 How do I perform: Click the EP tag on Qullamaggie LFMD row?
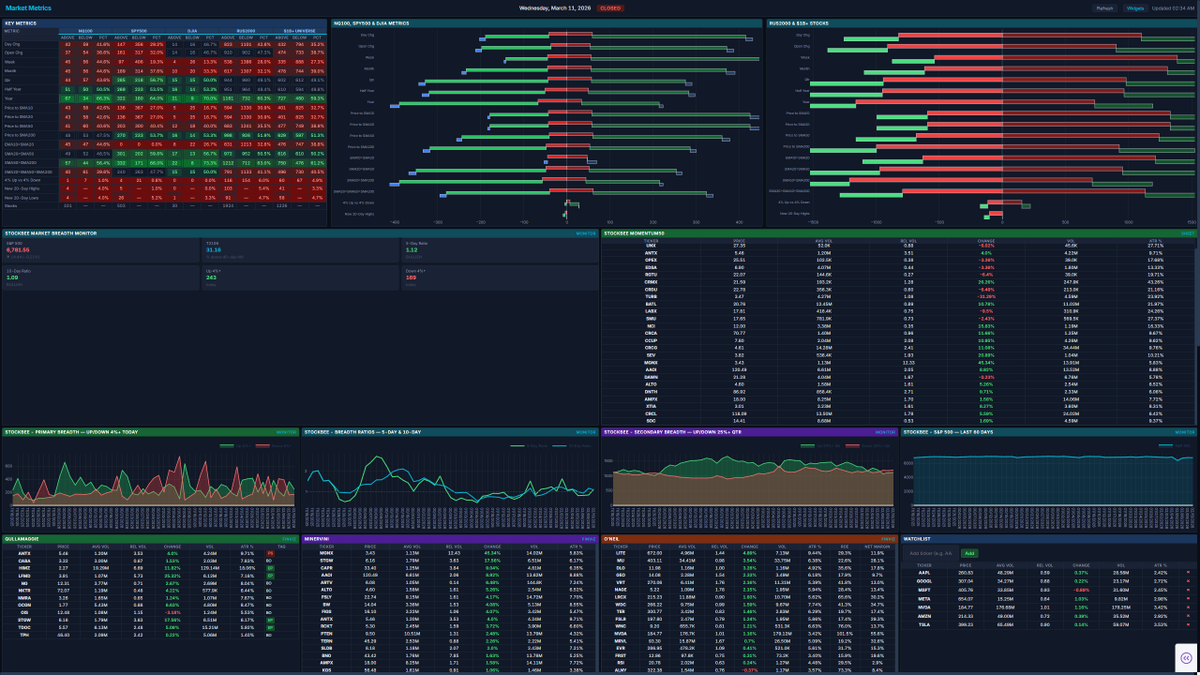270,576
